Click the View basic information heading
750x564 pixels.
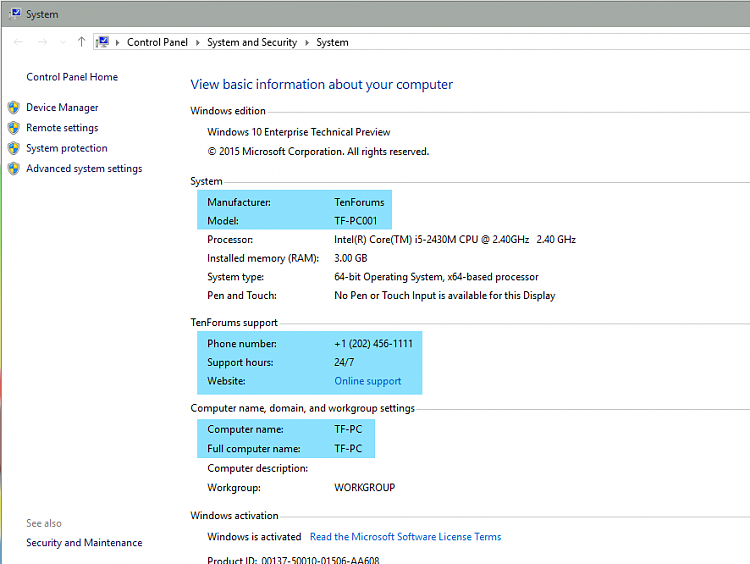coord(321,85)
